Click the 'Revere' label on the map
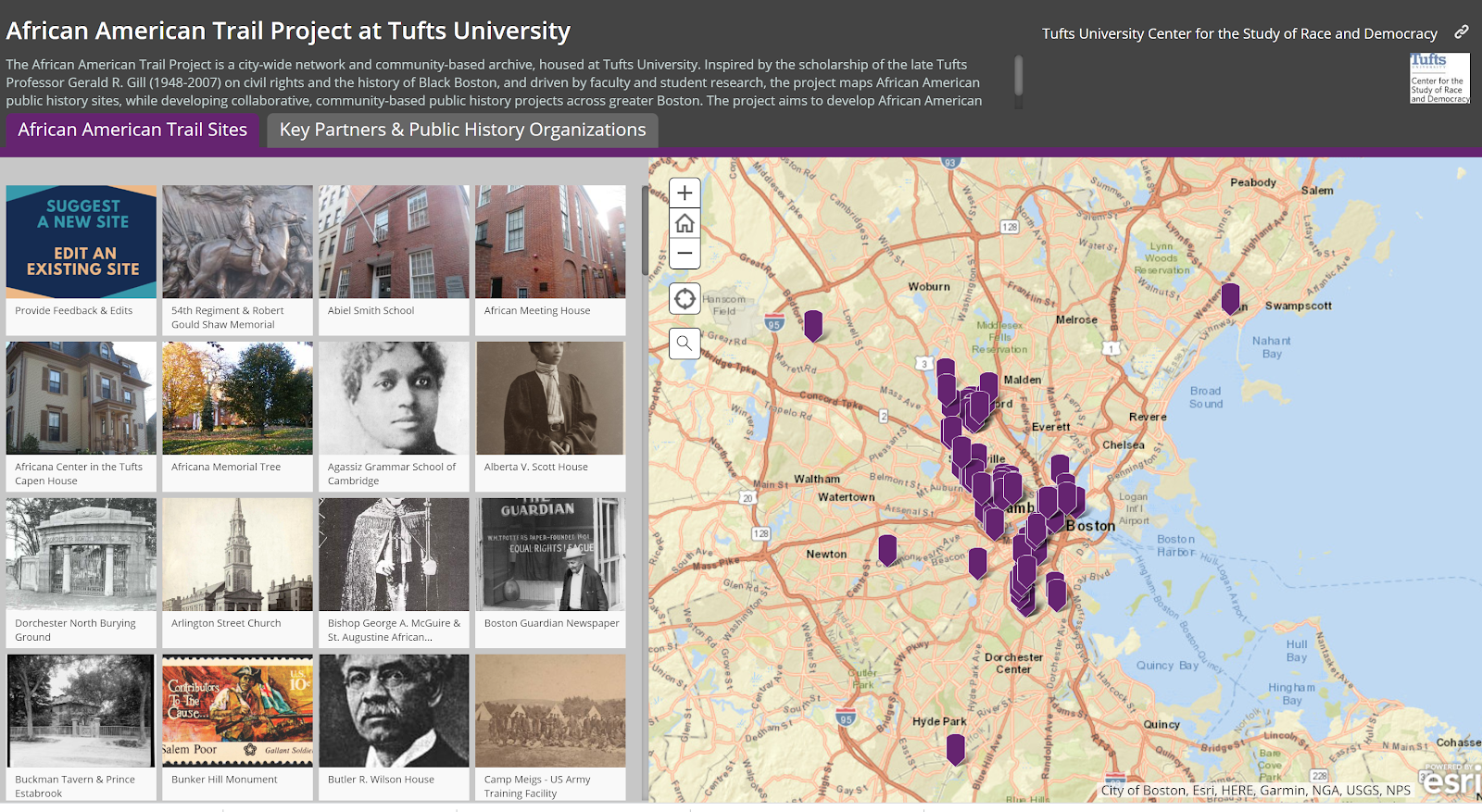Screen dimensions: 1482x812 pos(1148,417)
